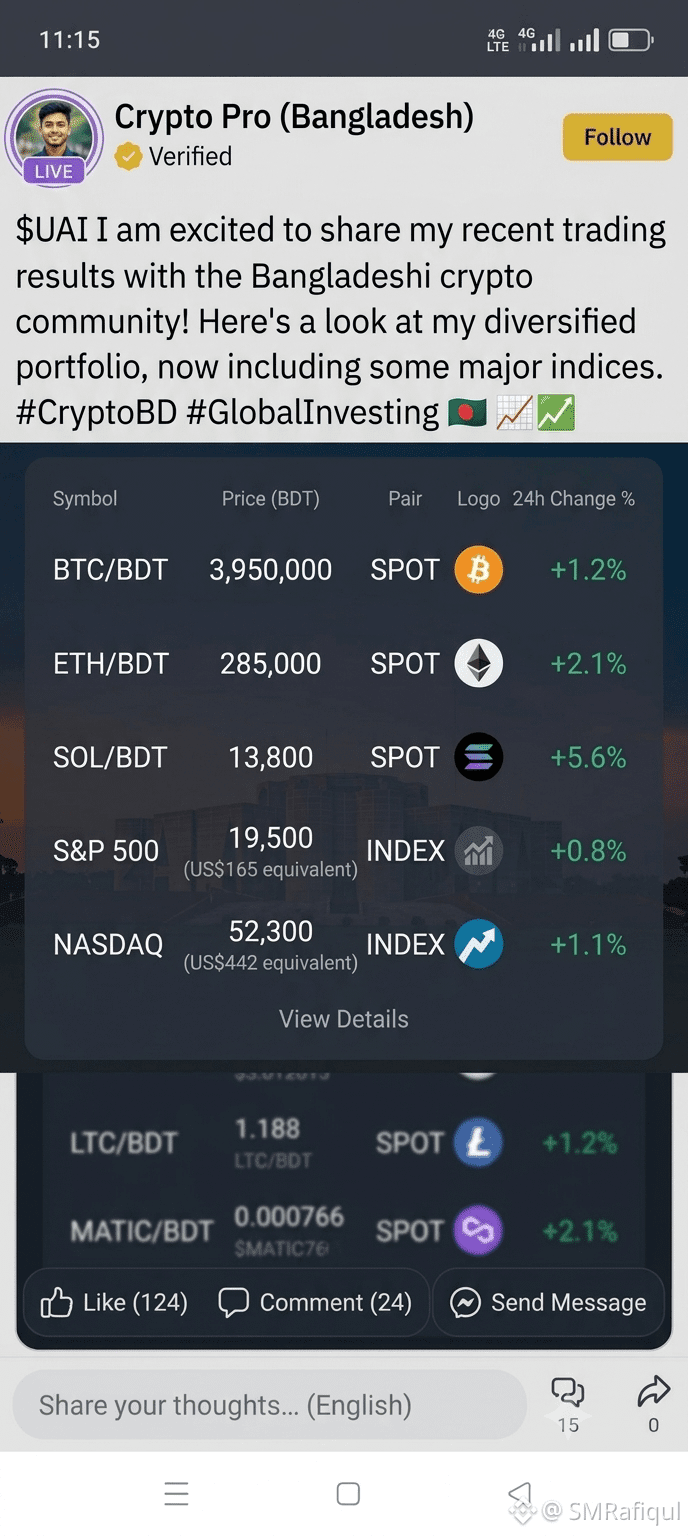Tap Send Message button
The height and width of the screenshot is (1536, 688).
pos(549,1302)
